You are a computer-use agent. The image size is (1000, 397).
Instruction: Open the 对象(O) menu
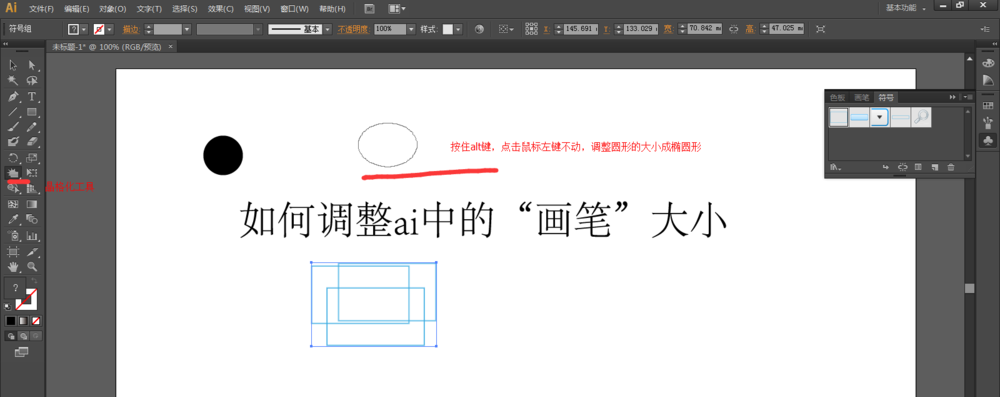tap(113, 9)
